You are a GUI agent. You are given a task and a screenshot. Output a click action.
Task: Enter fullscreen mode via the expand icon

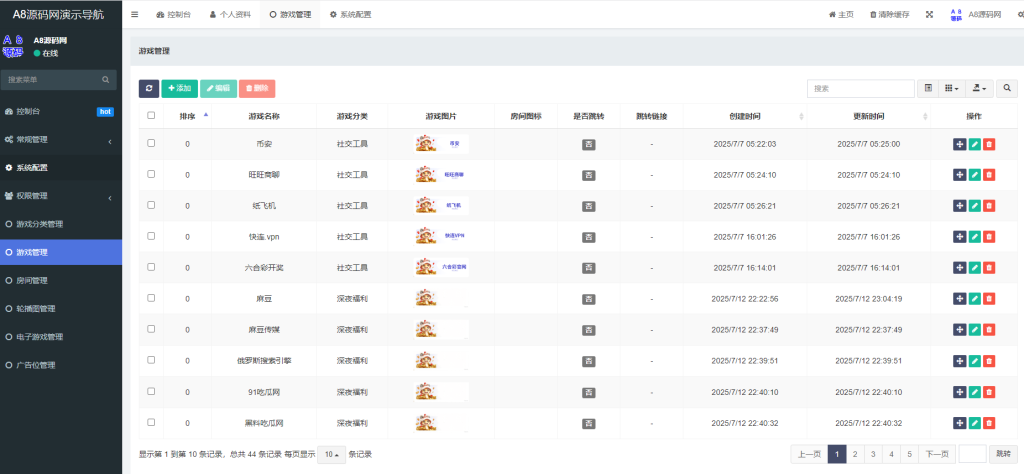929,14
